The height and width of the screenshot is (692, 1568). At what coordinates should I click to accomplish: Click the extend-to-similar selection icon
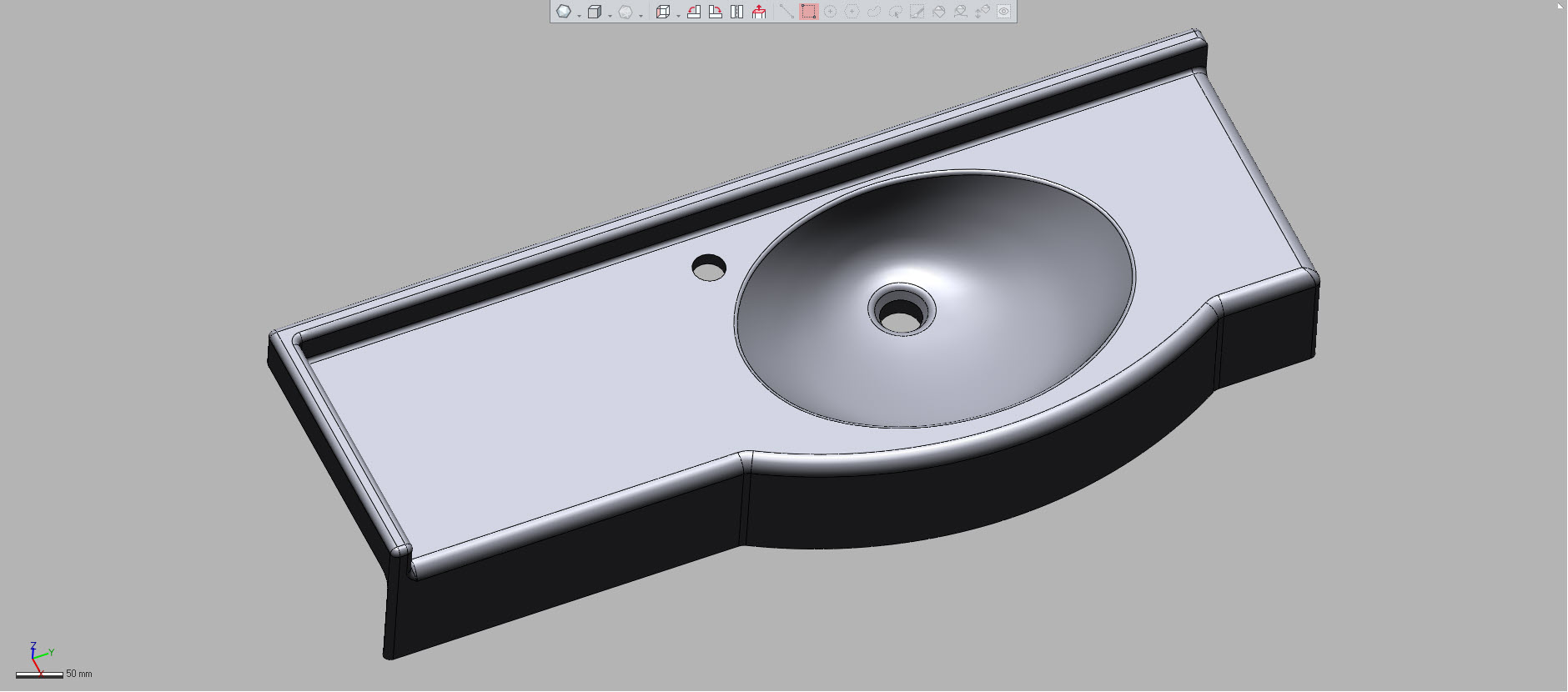tap(960, 12)
